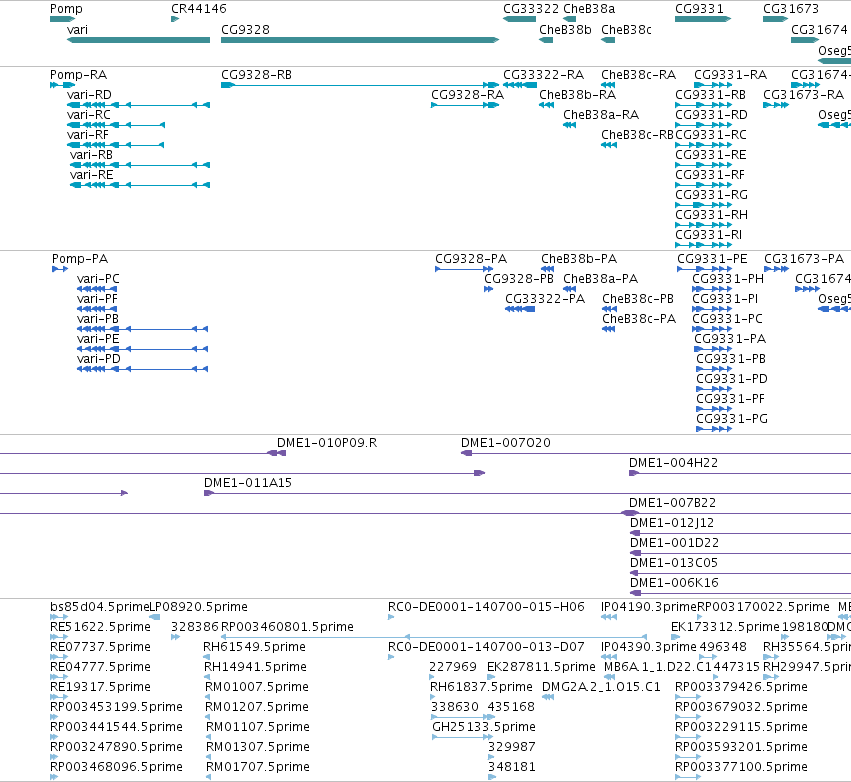Viewport: 851px width, 782px height.
Task: Click the CheB38b-PA protein label
Action: tap(579, 259)
